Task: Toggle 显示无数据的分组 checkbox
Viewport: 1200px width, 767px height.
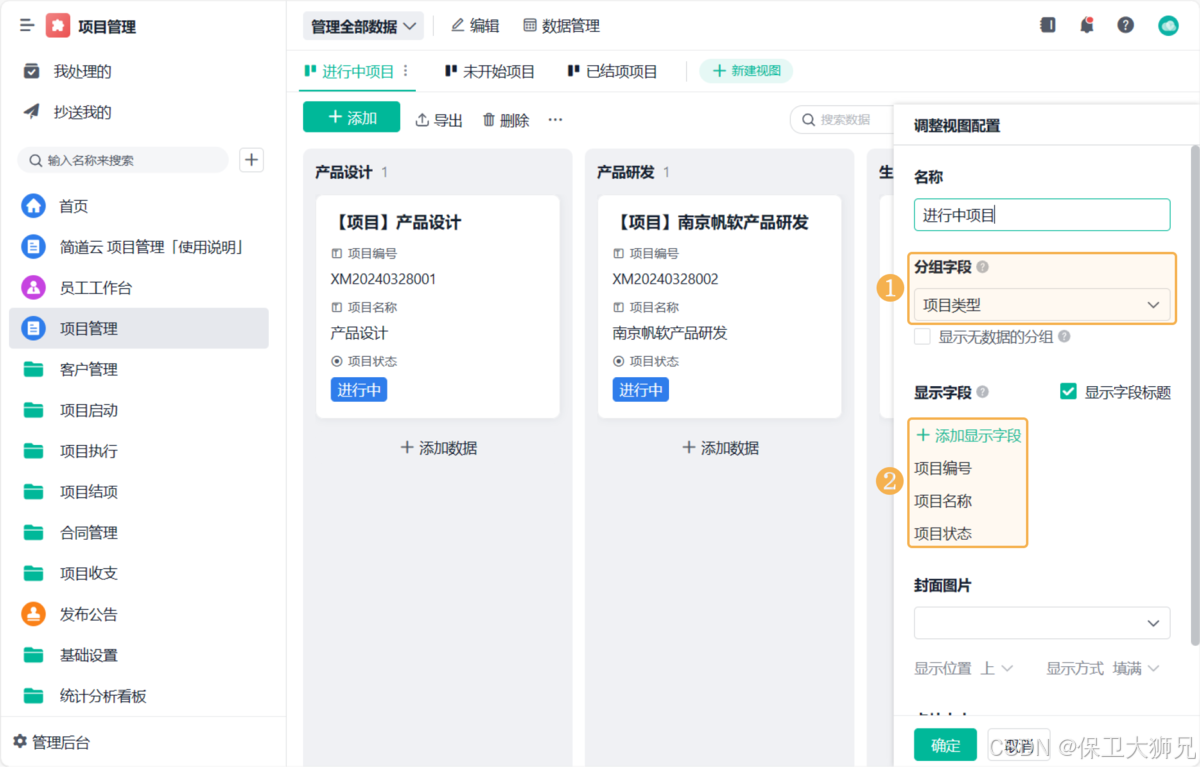Action: click(x=922, y=337)
